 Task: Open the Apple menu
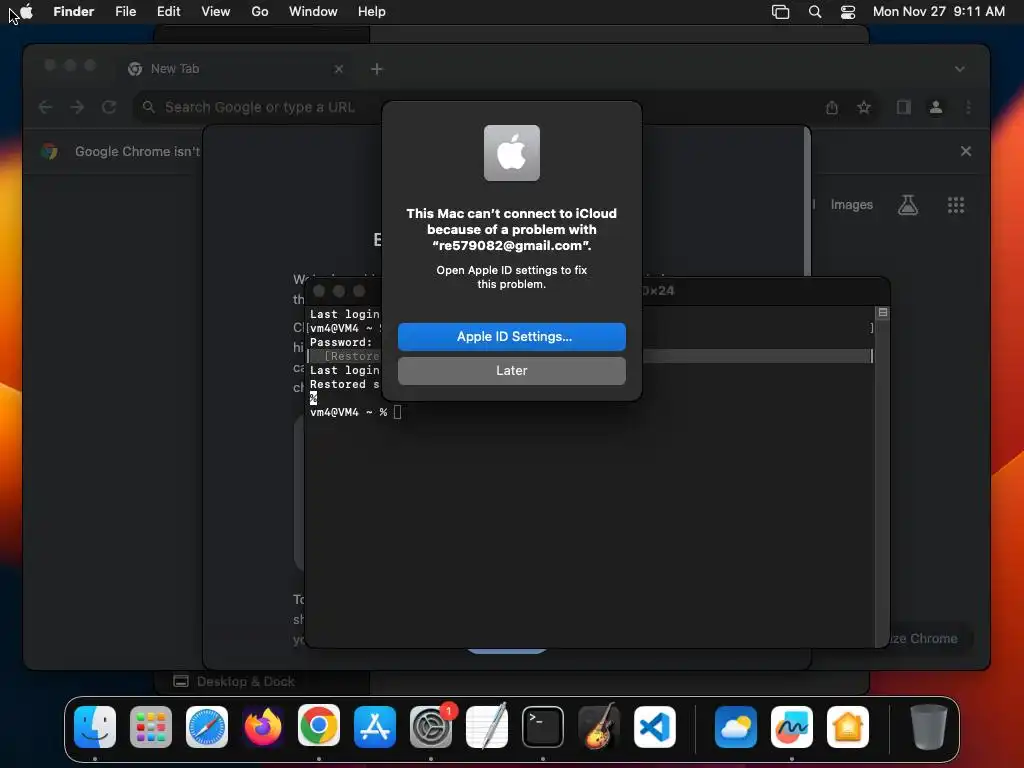(27, 11)
